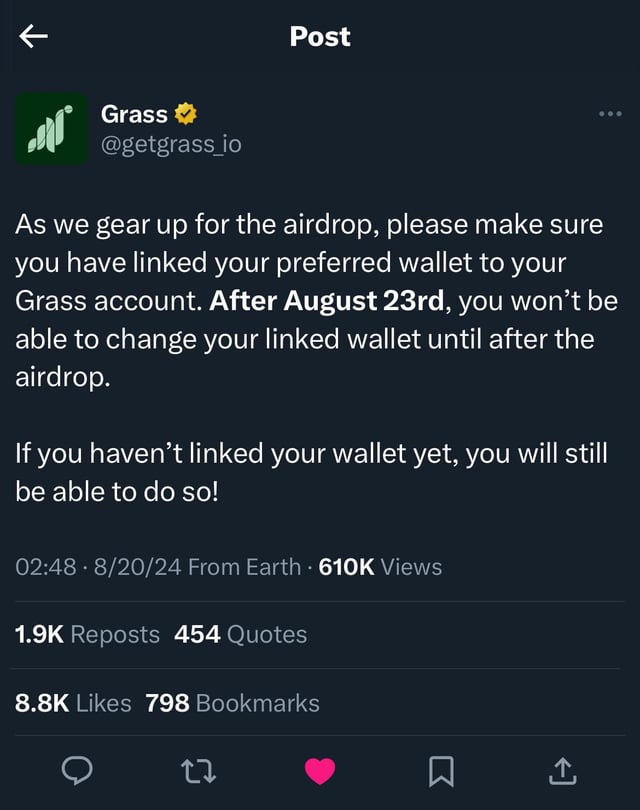
Task: Toggle the bookmark icon
Action: click(442, 770)
